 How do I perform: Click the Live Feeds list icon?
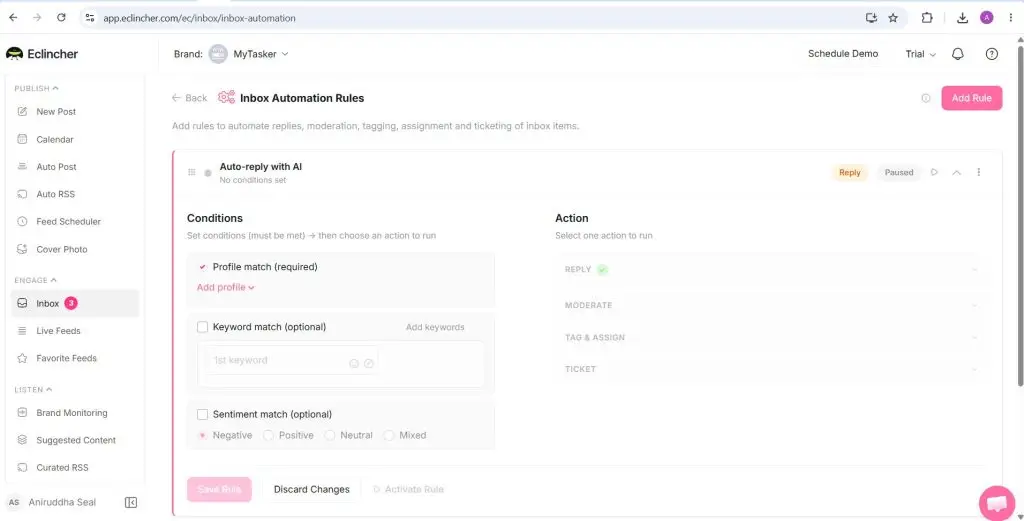click(22, 330)
